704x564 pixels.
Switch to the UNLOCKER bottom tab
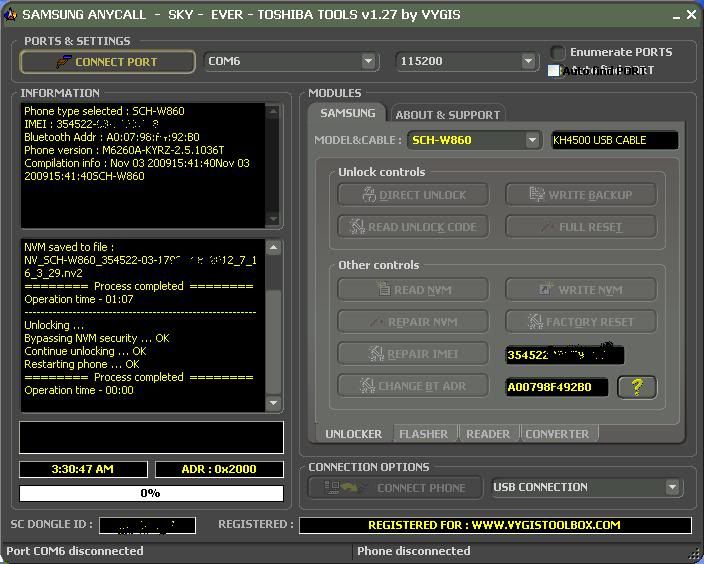353,434
